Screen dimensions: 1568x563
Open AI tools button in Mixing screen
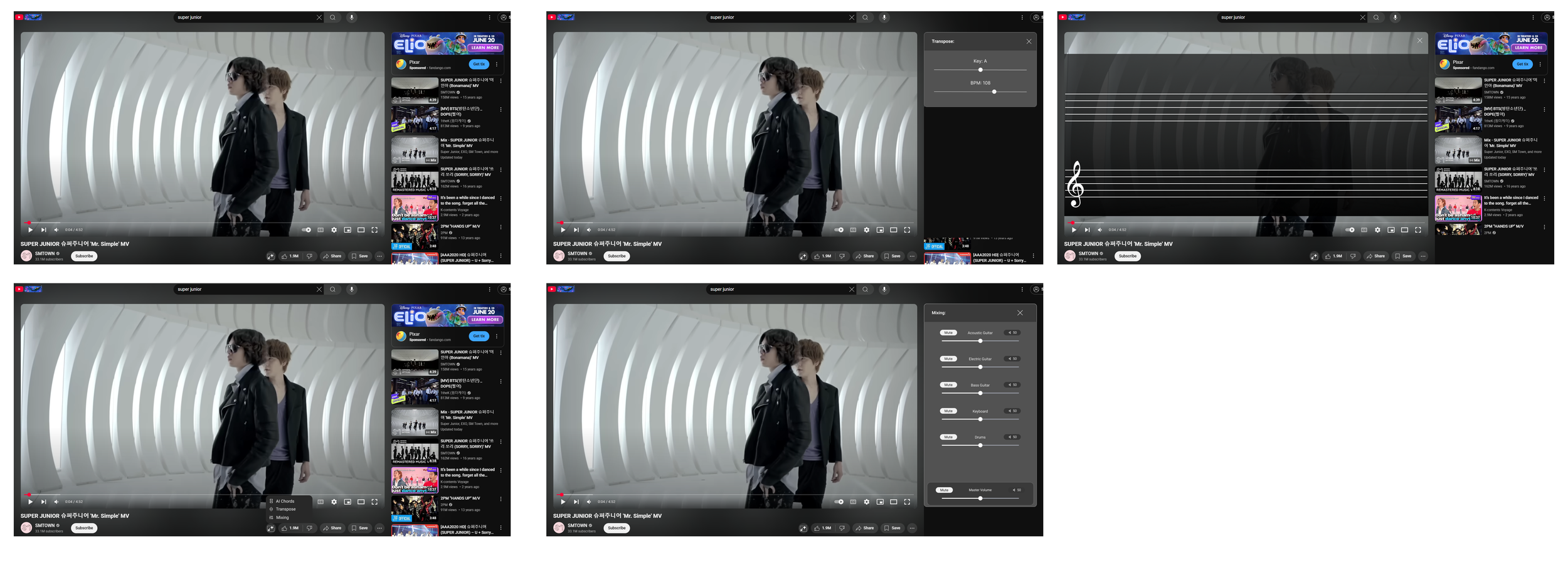(803, 529)
